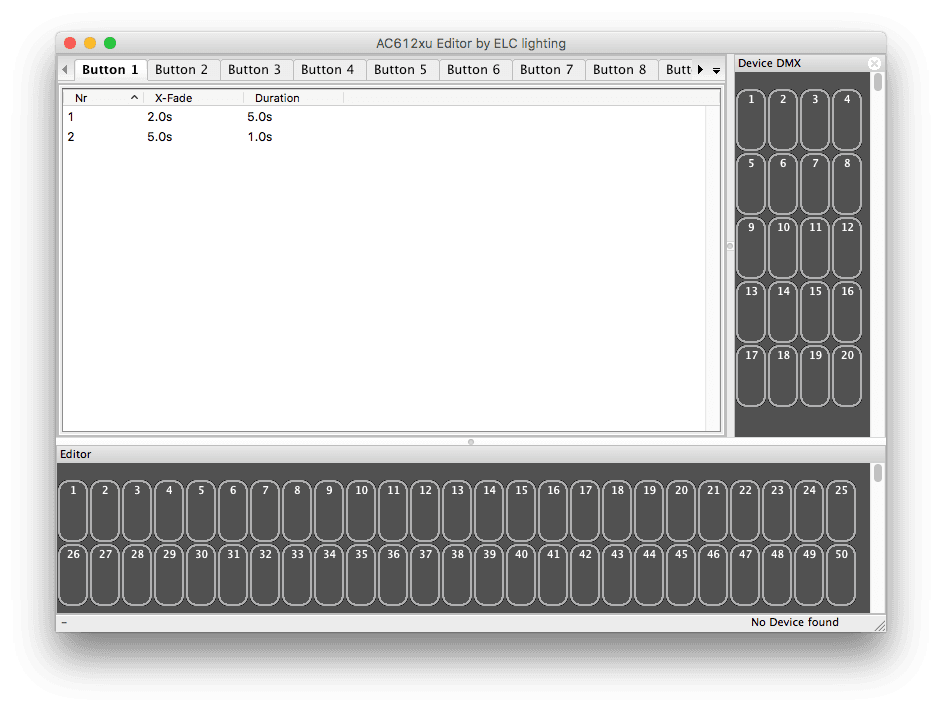Click Editor channel 30 fader
Image resolution: width=942 pixels, height=712 pixels.
tap(201, 575)
